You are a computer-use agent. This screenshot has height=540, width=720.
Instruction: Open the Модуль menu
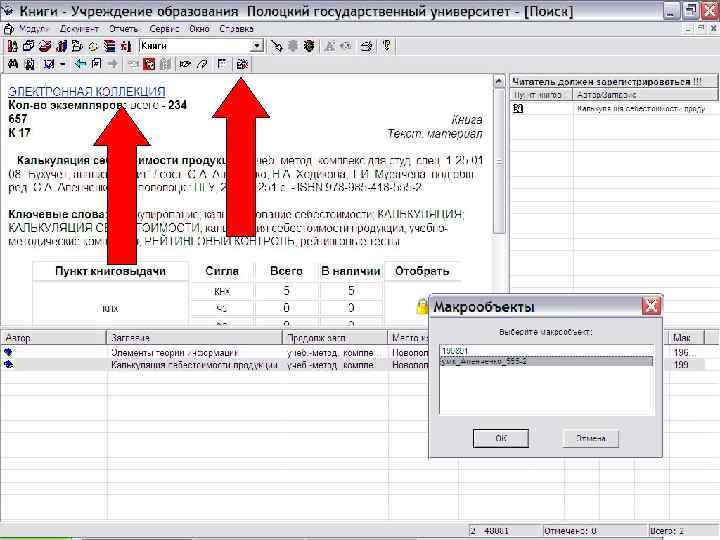pos(34,29)
